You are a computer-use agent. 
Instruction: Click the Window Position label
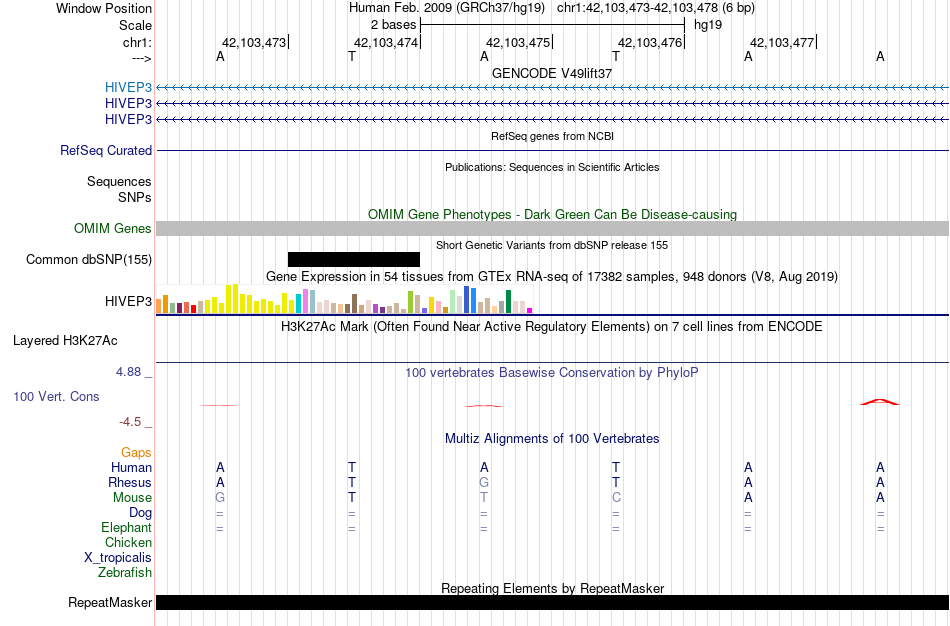(104, 8)
